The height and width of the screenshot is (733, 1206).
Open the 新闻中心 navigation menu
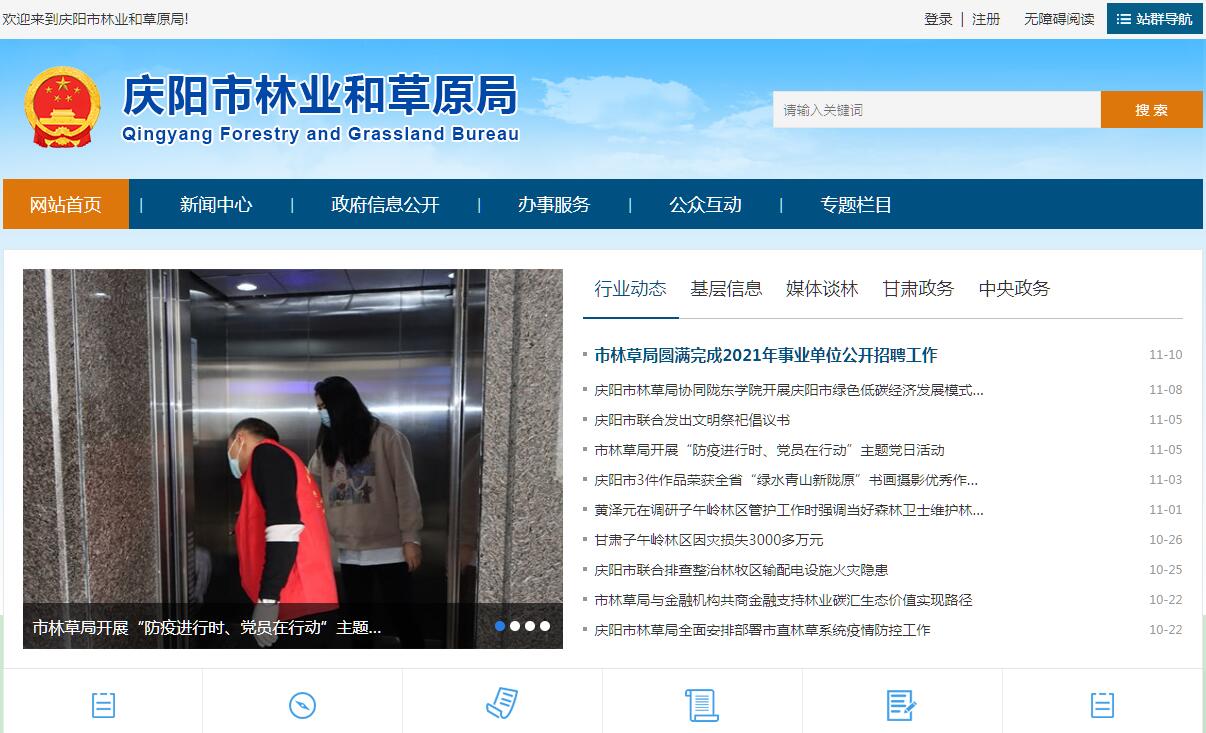click(216, 205)
